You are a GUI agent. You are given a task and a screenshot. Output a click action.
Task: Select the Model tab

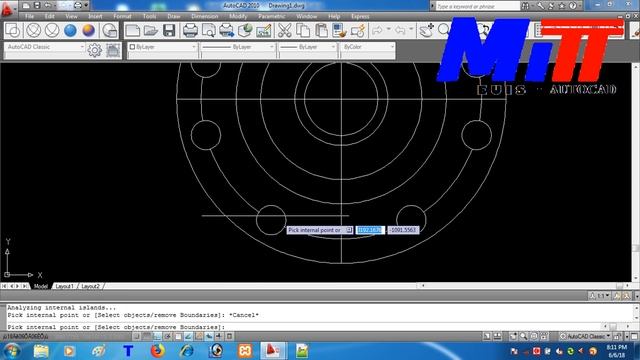tap(41, 286)
